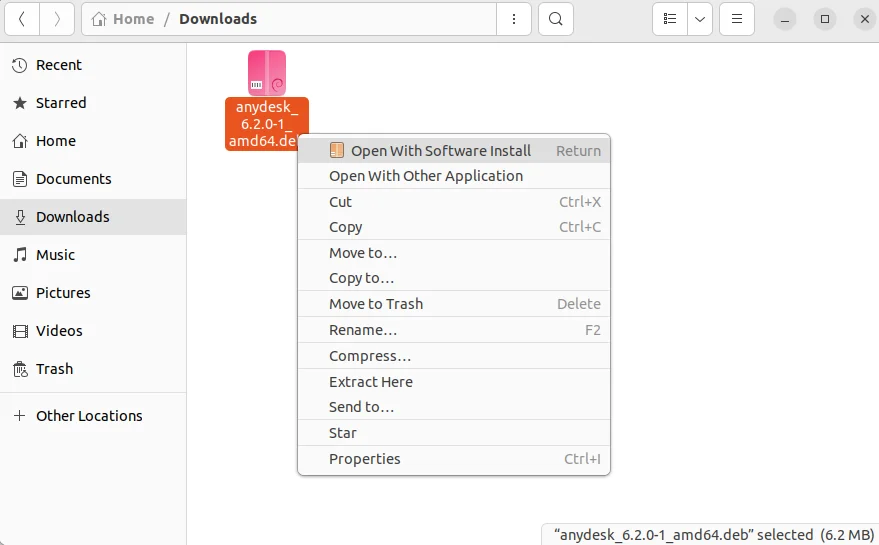Open Recent in the sidebar
879x545 pixels.
point(93,65)
